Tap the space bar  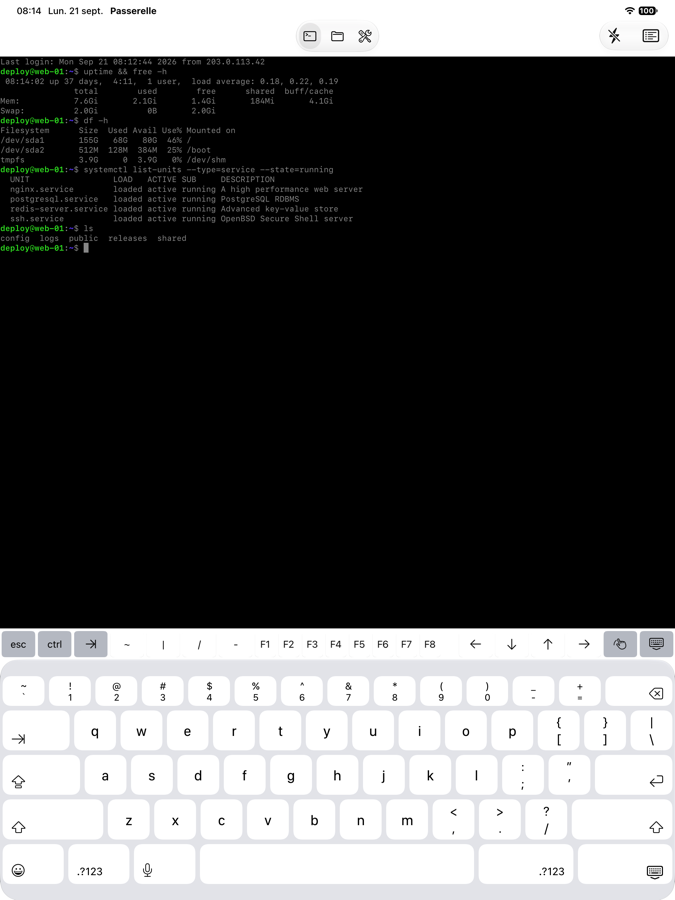click(337, 864)
